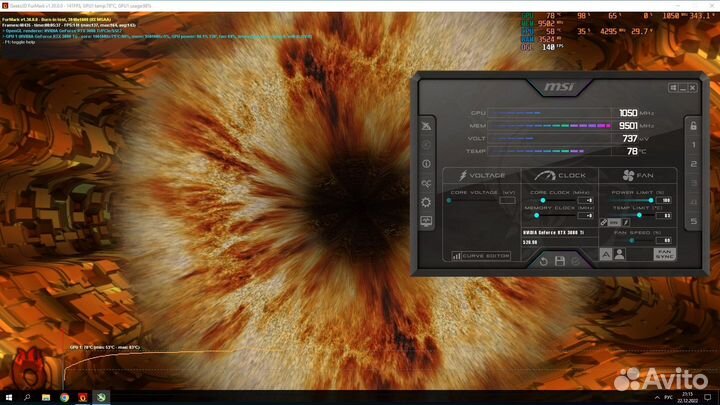Click the NVIDIA GeForce RTX GPU name field

[559, 233]
